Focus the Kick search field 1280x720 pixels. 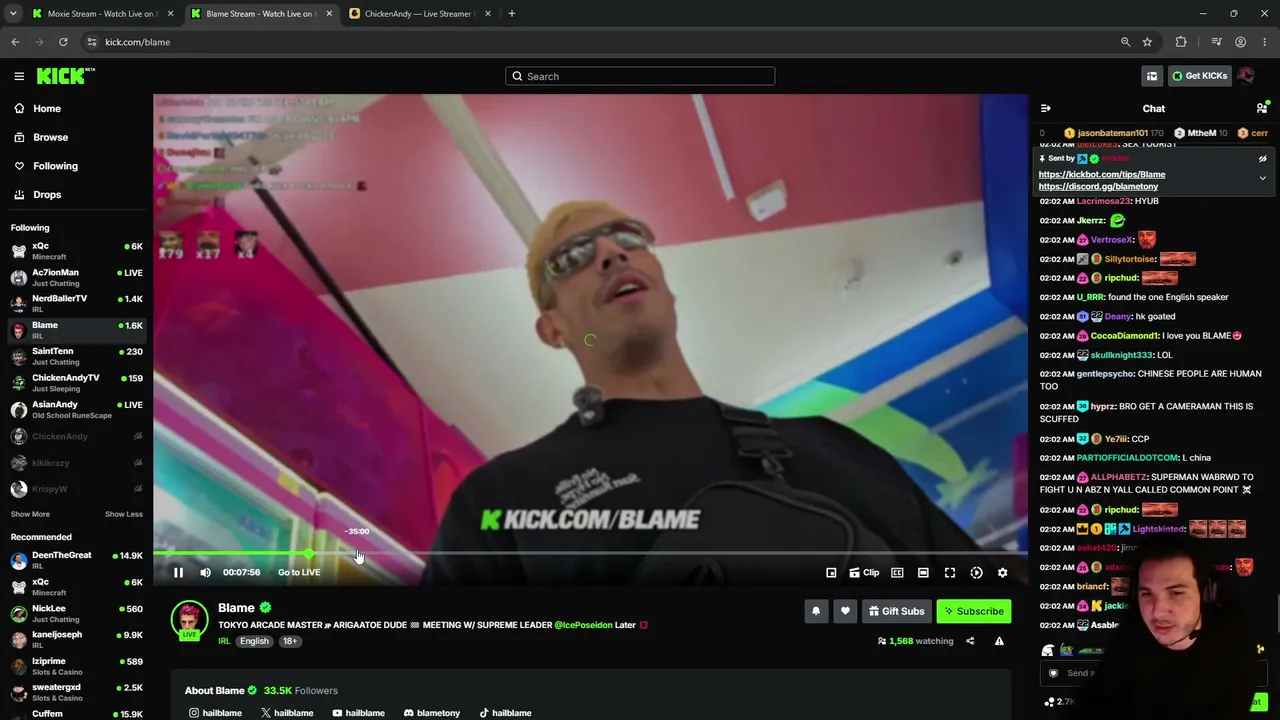(640, 76)
